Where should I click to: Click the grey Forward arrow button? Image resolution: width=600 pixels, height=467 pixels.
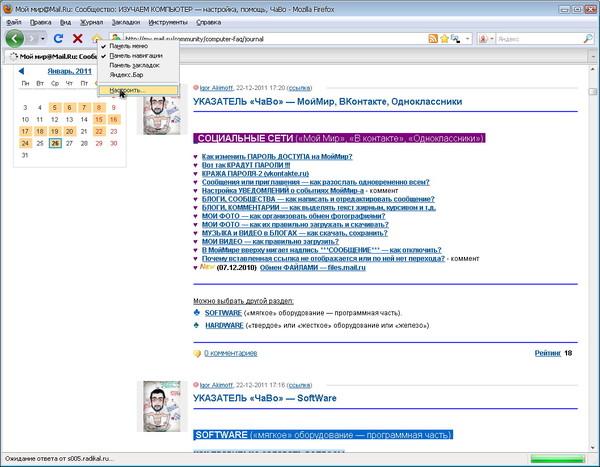click(x=32, y=39)
